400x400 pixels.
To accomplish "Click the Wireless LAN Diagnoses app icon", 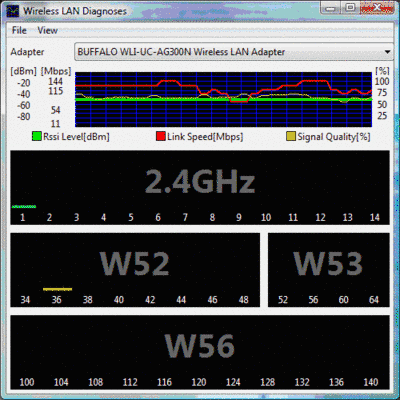I will [x=12, y=11].
